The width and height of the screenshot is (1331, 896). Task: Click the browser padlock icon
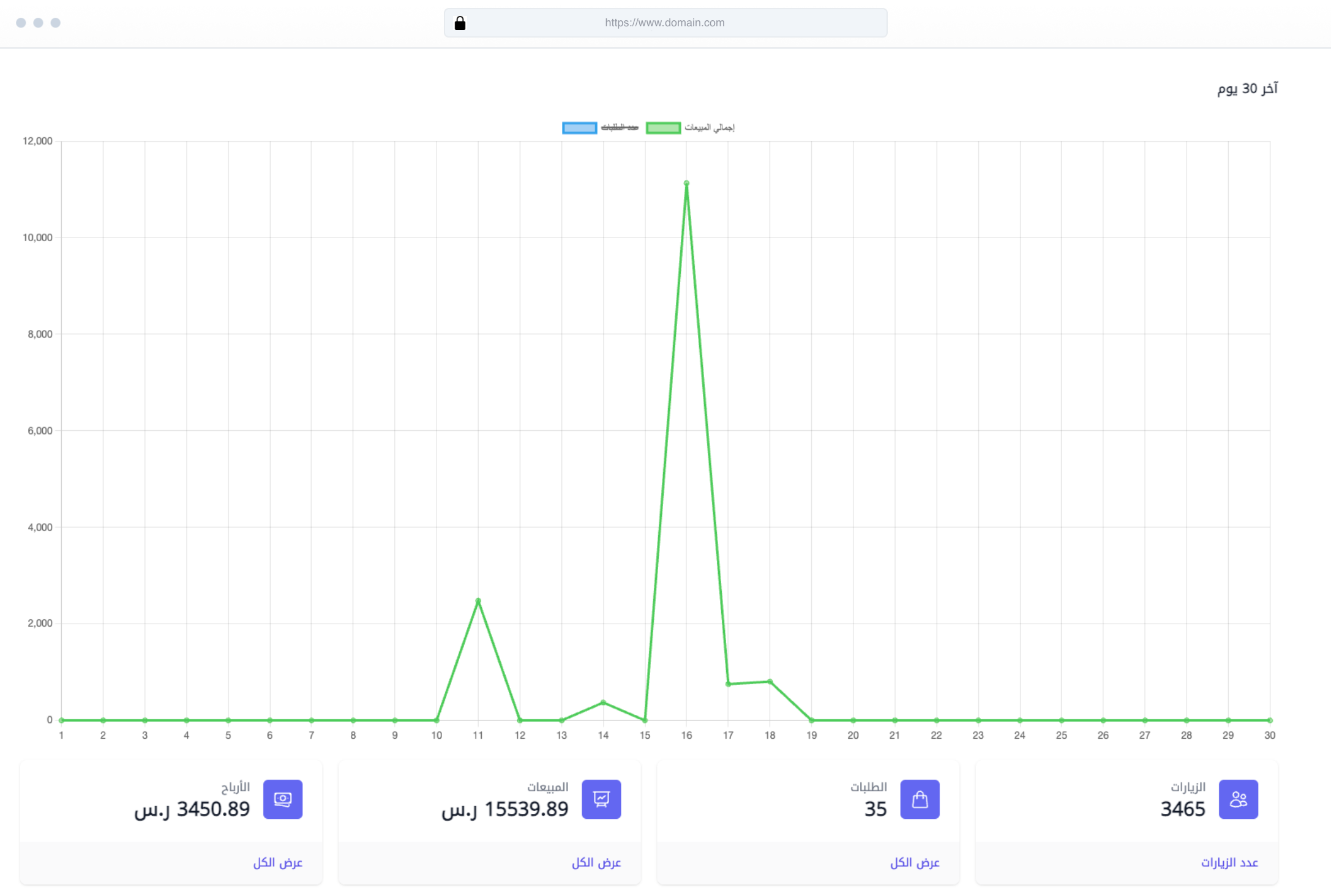pyautogui.click(x=460, y=23)
